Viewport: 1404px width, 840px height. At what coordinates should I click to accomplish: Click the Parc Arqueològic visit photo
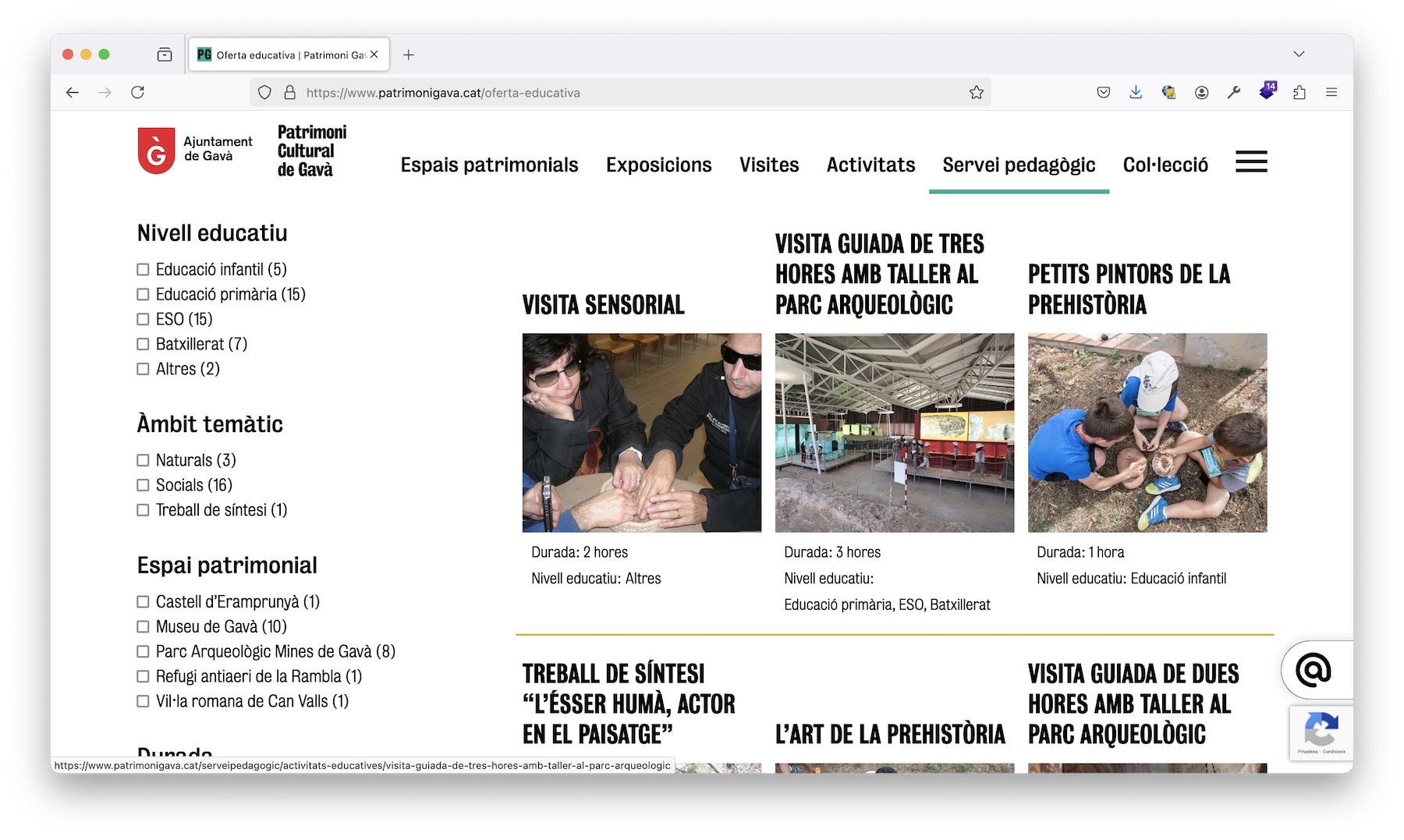click(894, 433)
